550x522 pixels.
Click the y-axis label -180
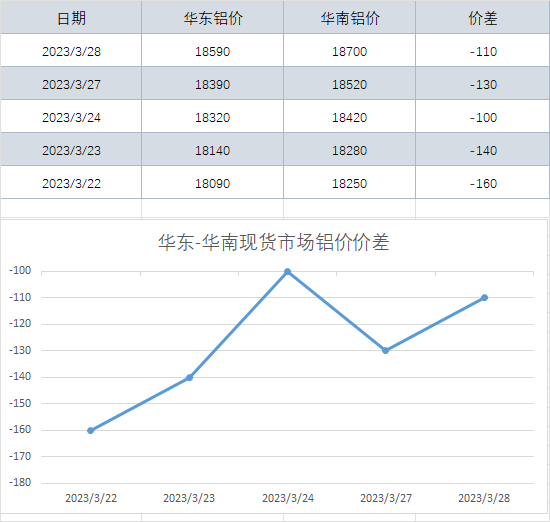coord(20,482)
